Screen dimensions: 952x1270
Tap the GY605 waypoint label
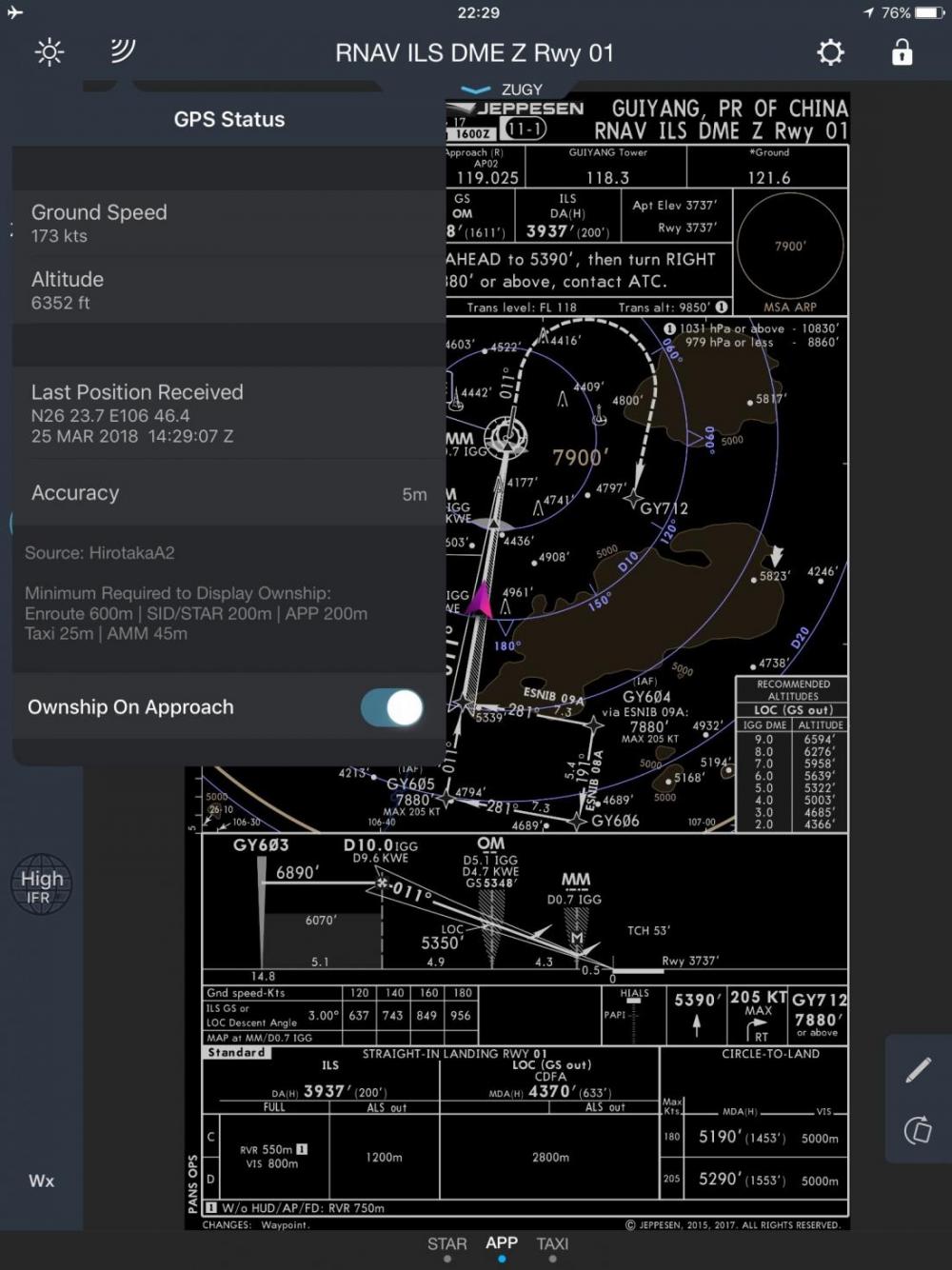410,784
